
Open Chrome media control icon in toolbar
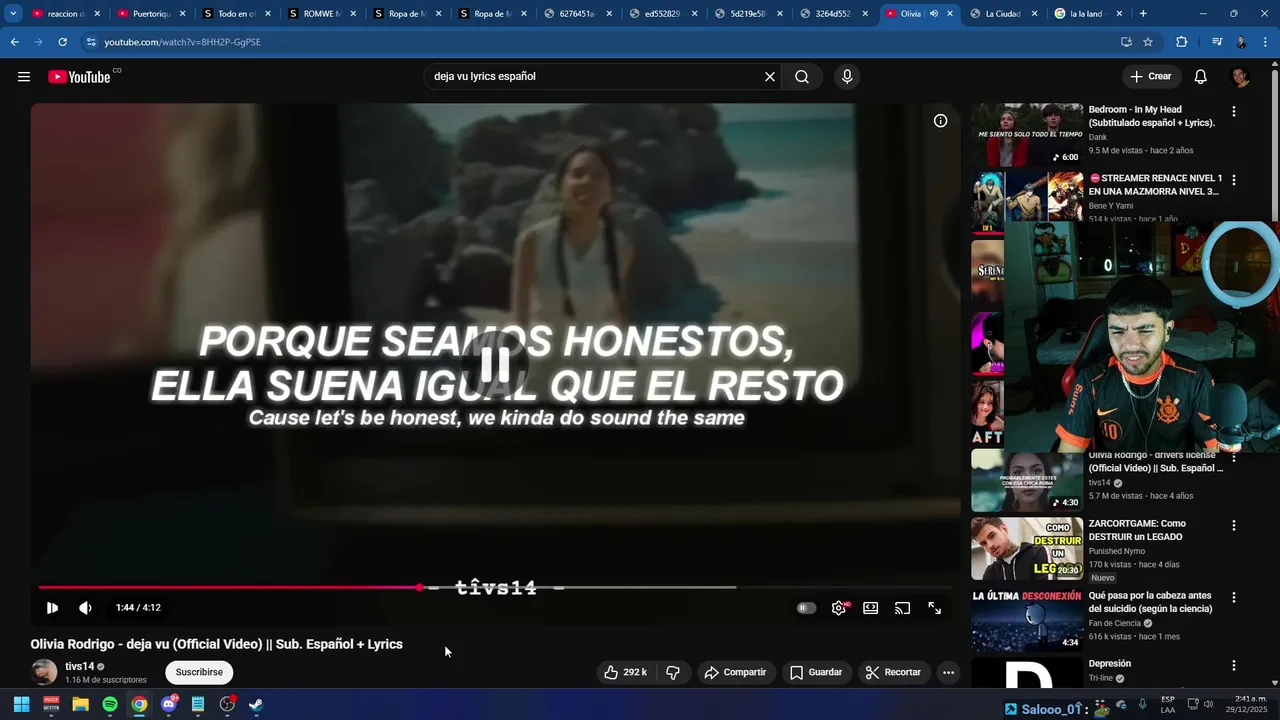pos(1216,42)
